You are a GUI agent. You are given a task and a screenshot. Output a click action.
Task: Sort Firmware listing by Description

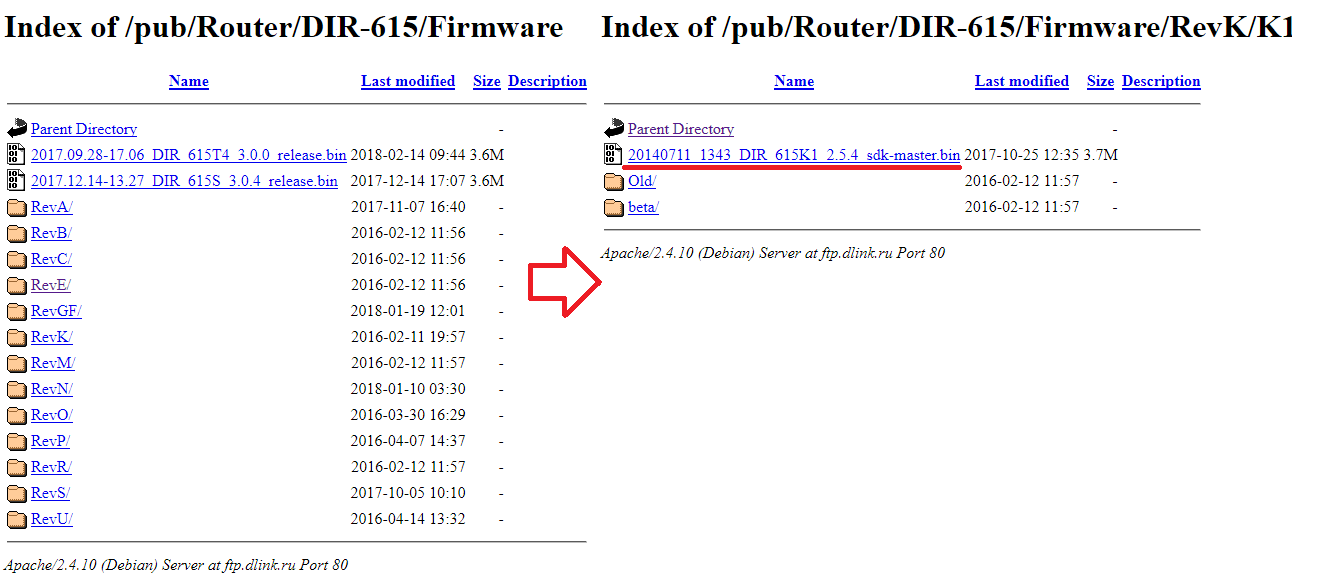coord(547,82)
